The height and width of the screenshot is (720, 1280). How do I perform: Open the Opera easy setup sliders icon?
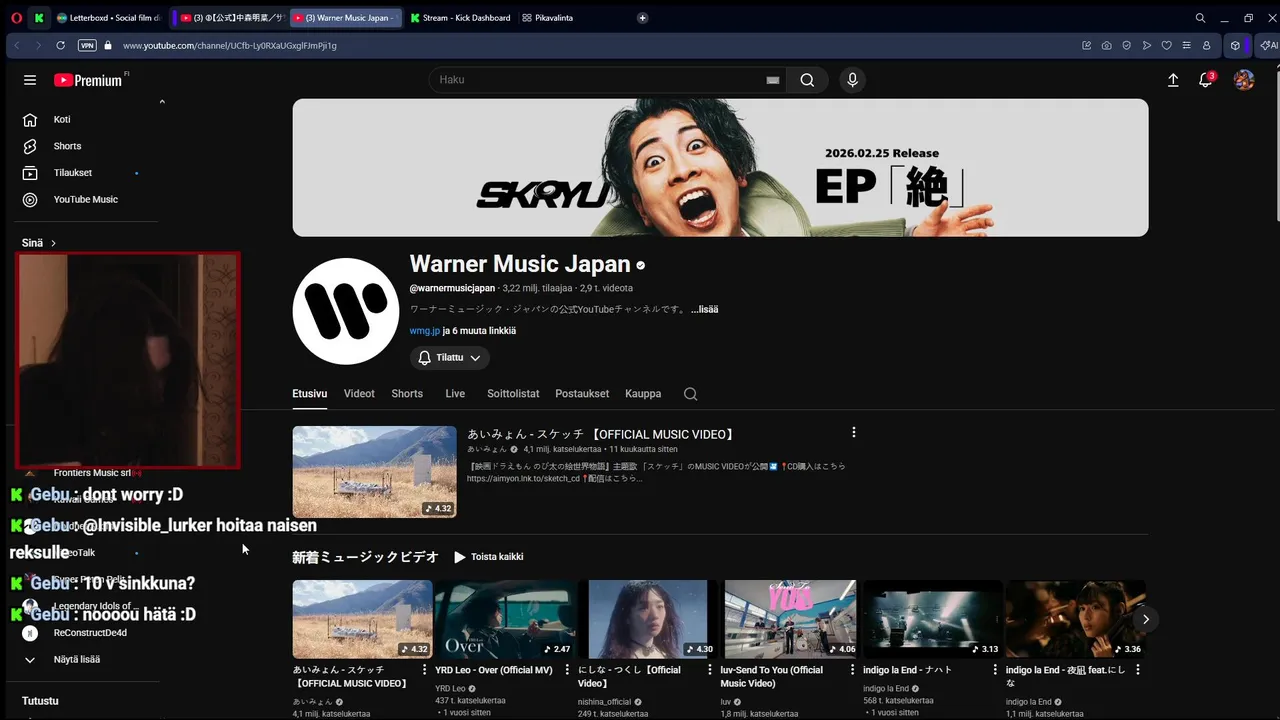pyautogui.click(x=1186, y=45)
